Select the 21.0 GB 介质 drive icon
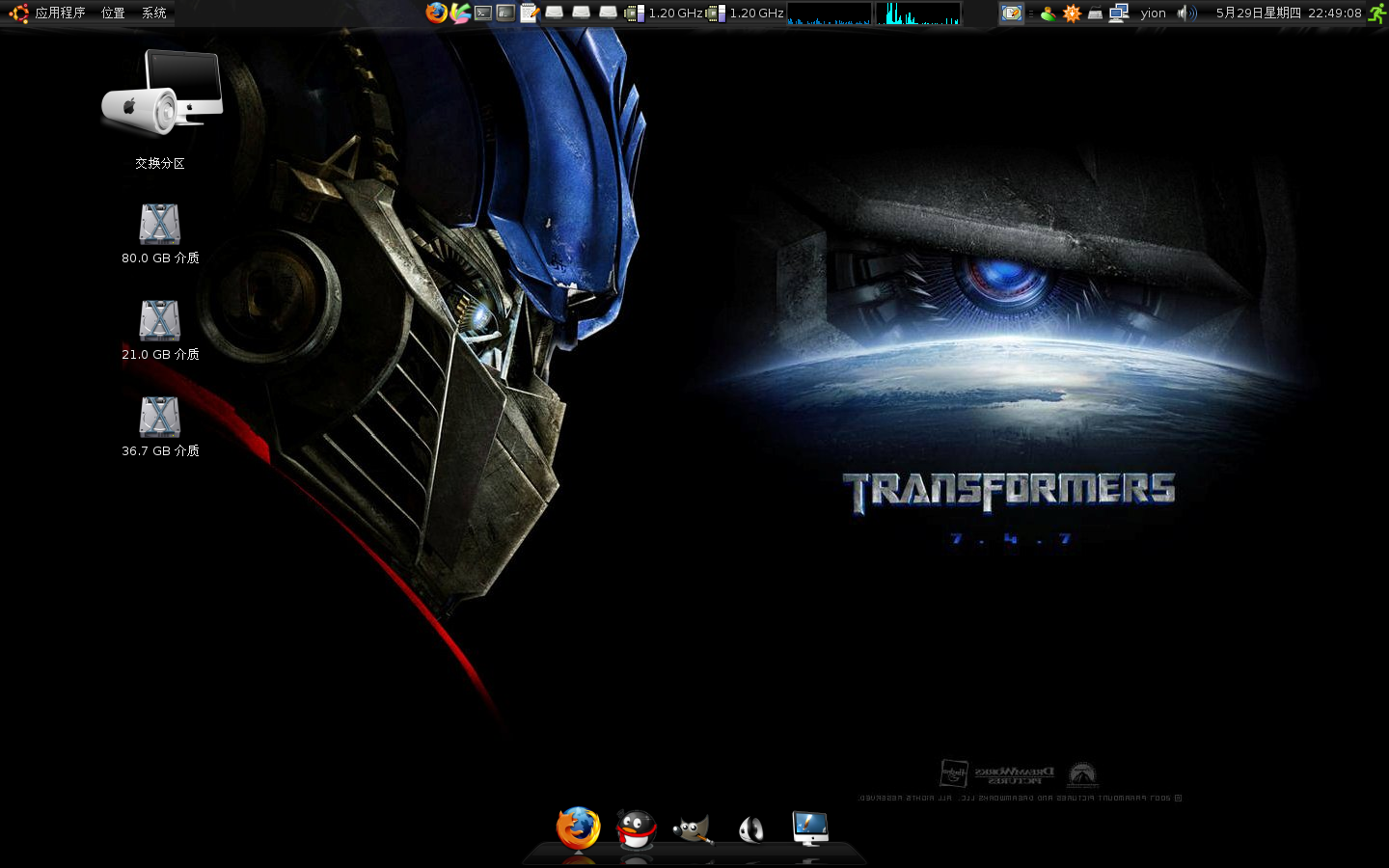 pyautogui.click(x=160, y=330)
